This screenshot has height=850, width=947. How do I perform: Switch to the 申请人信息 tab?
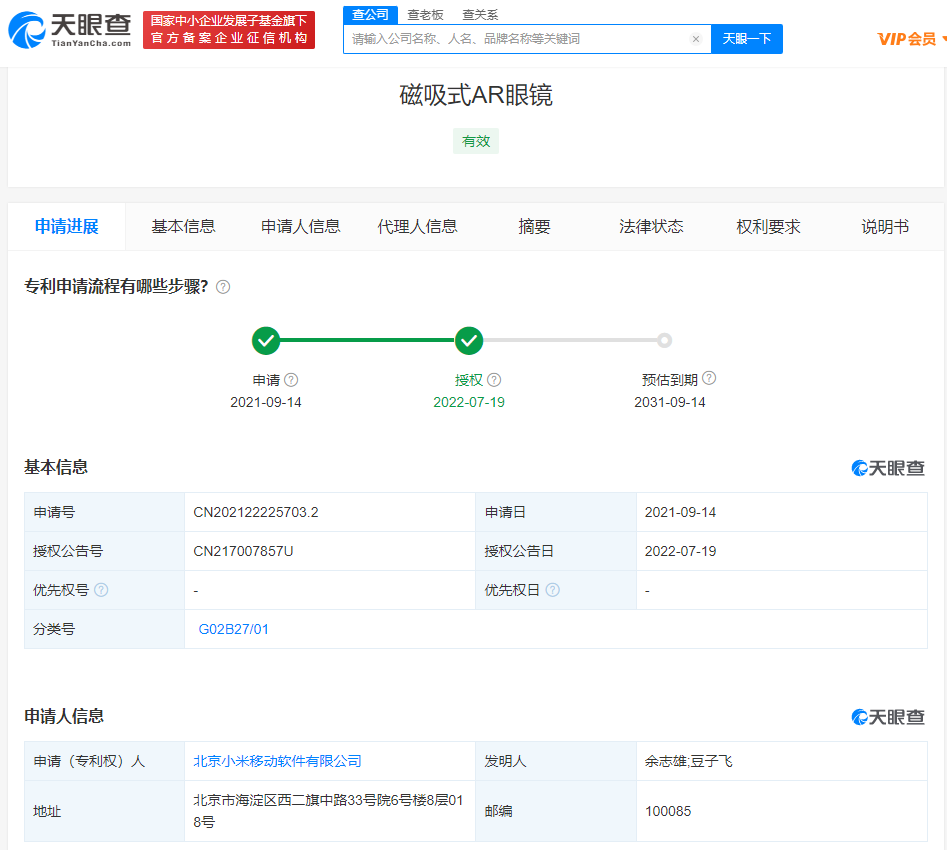point(301,227)
